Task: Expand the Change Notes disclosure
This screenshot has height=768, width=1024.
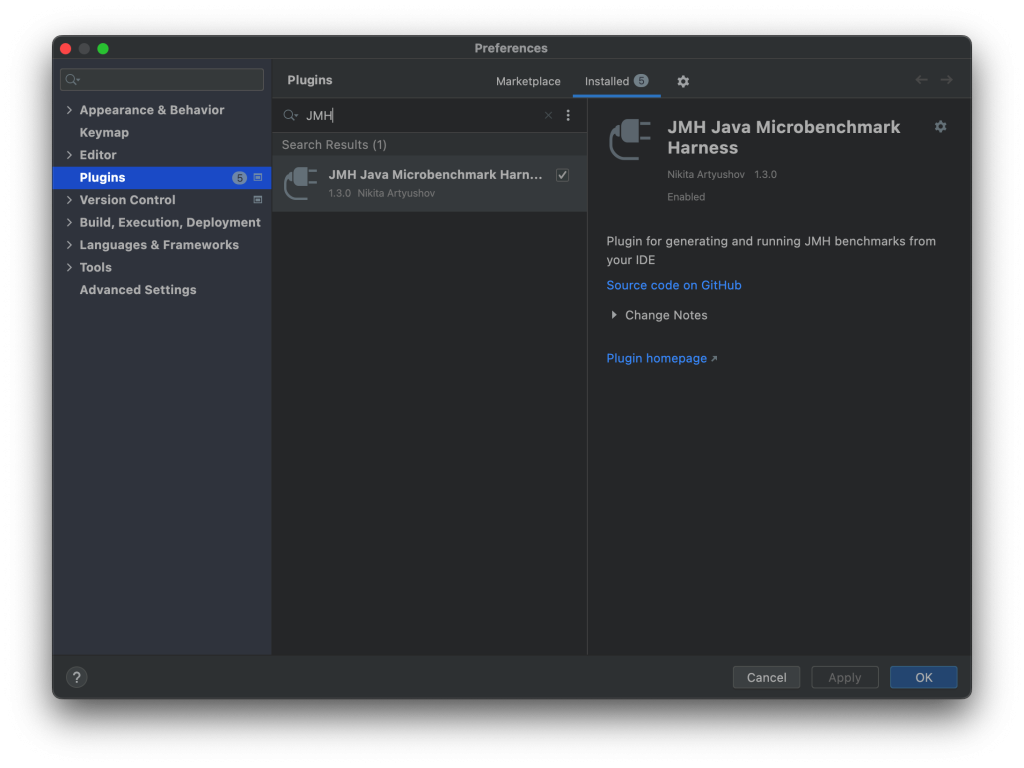Action: 613,315
